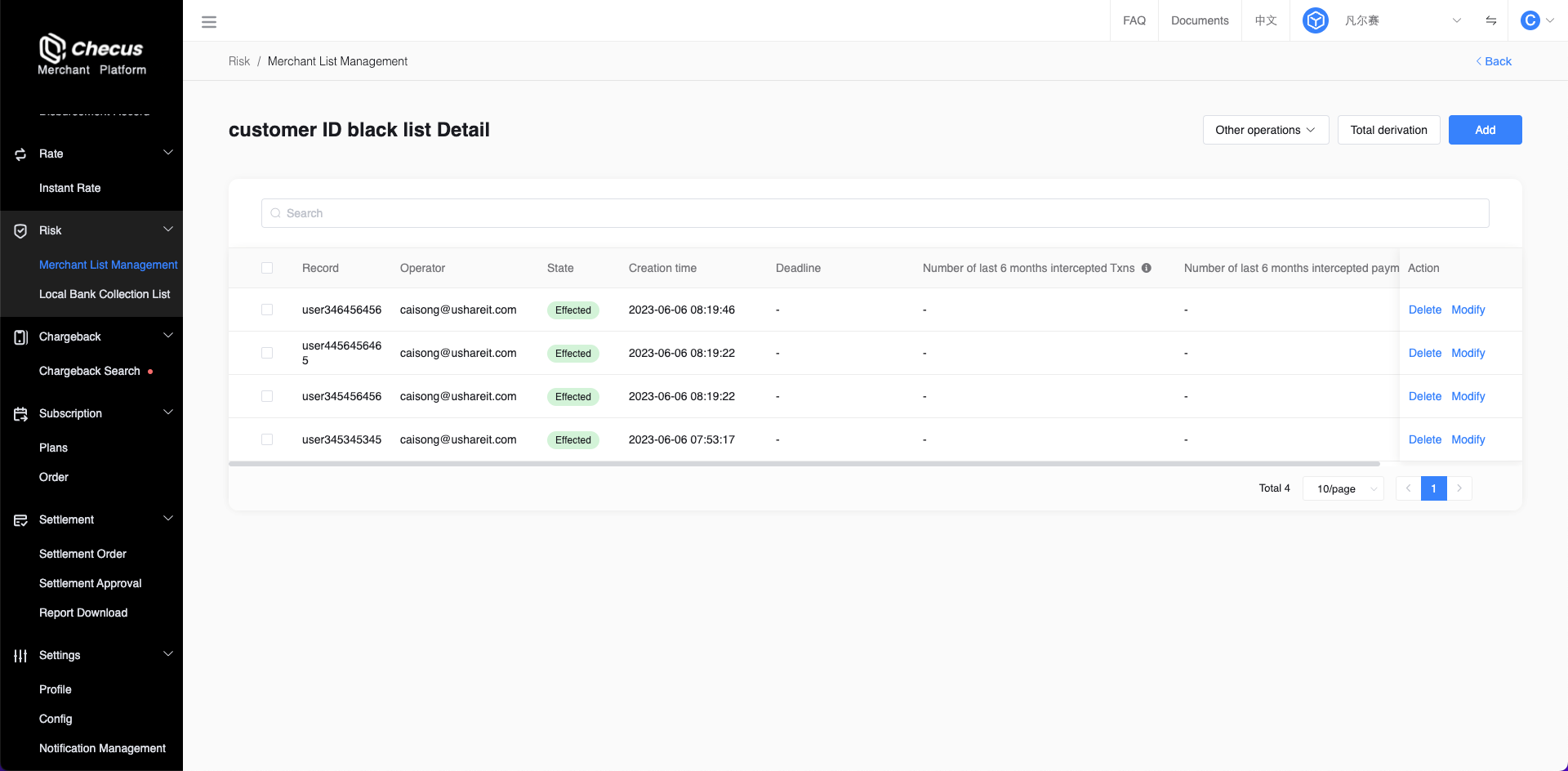Click the swap arrows icon in header
Image resolution: width=1568 pixels, height=771 pixels.
point(1490,20)
